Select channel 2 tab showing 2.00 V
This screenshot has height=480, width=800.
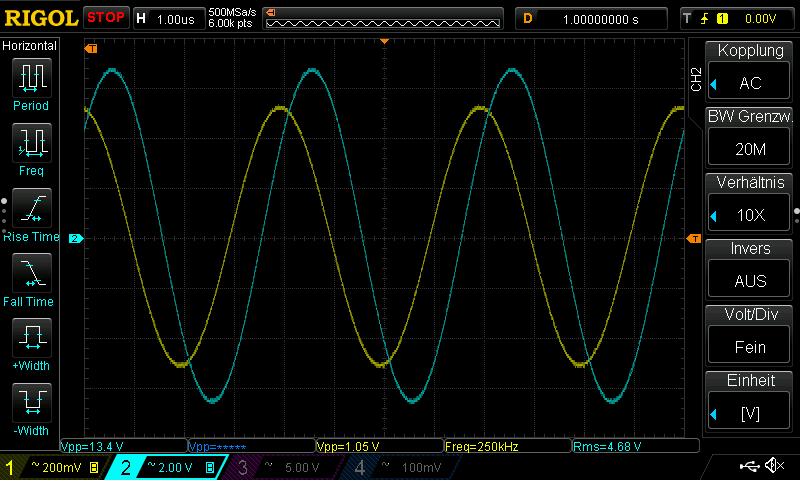168,467
